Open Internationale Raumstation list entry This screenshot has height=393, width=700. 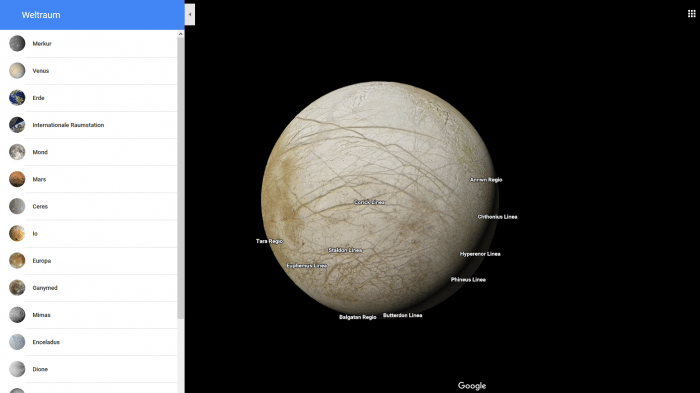click(x=88, y=125)
